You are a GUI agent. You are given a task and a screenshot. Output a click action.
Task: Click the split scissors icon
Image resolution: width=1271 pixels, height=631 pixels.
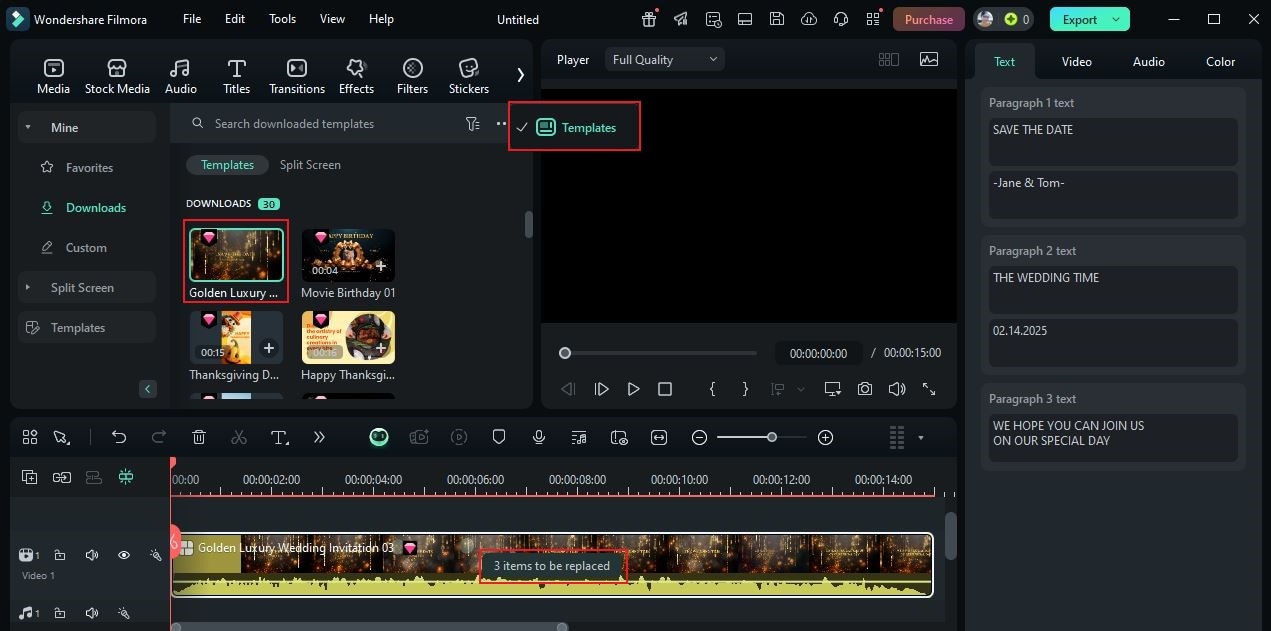click(x=238, y=437)
